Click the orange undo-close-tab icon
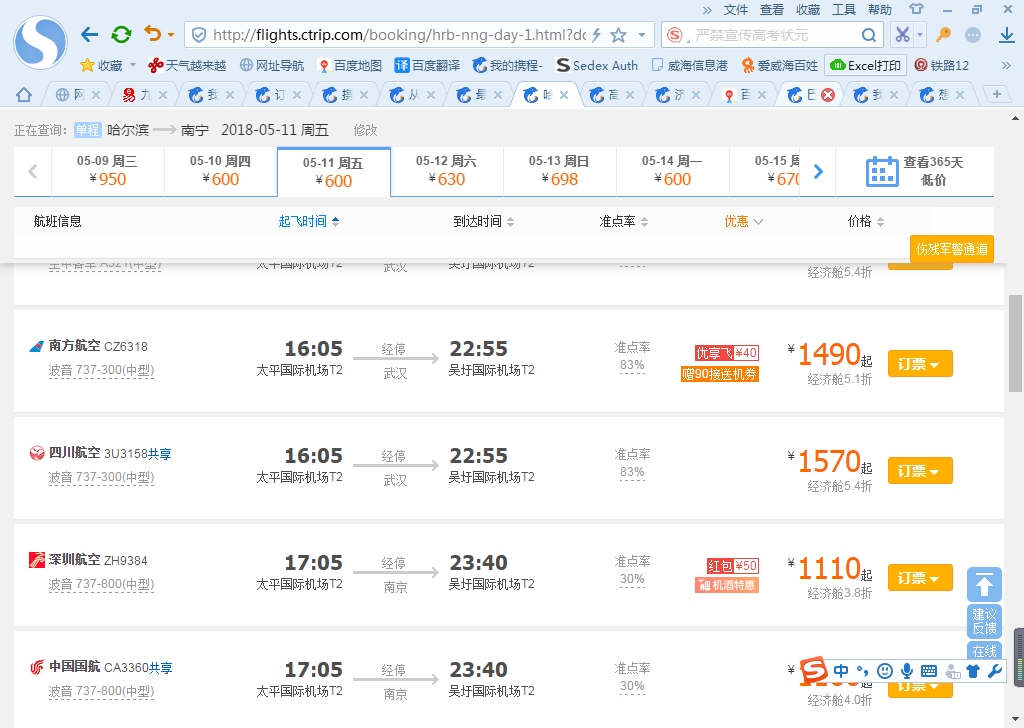The height and width of the screenshot is (728, 1024). click(152, 34)
